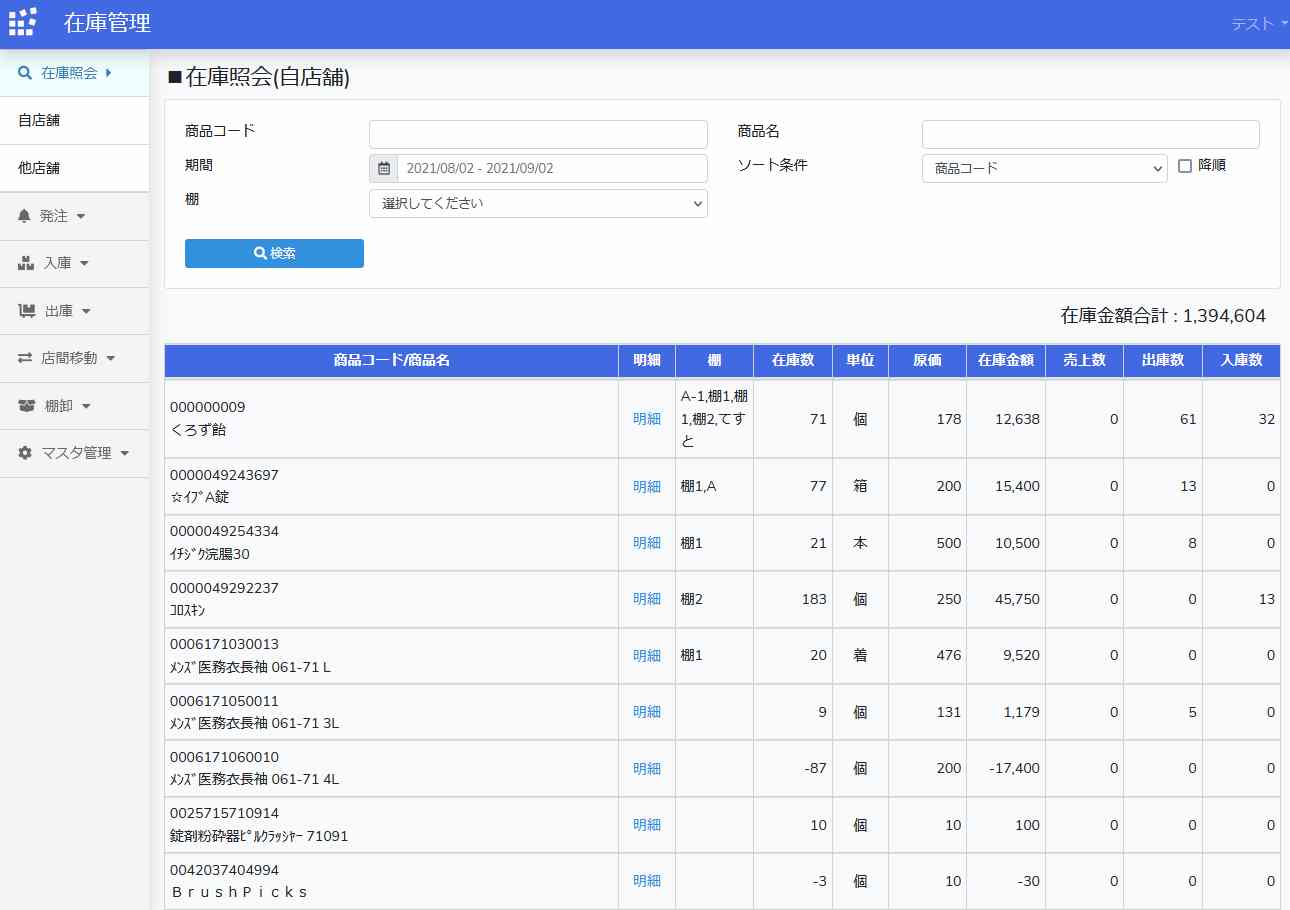Expand the 棚卸 sidebar menu
Viewport: 1290px width, 910px height.
coord(75,406)
